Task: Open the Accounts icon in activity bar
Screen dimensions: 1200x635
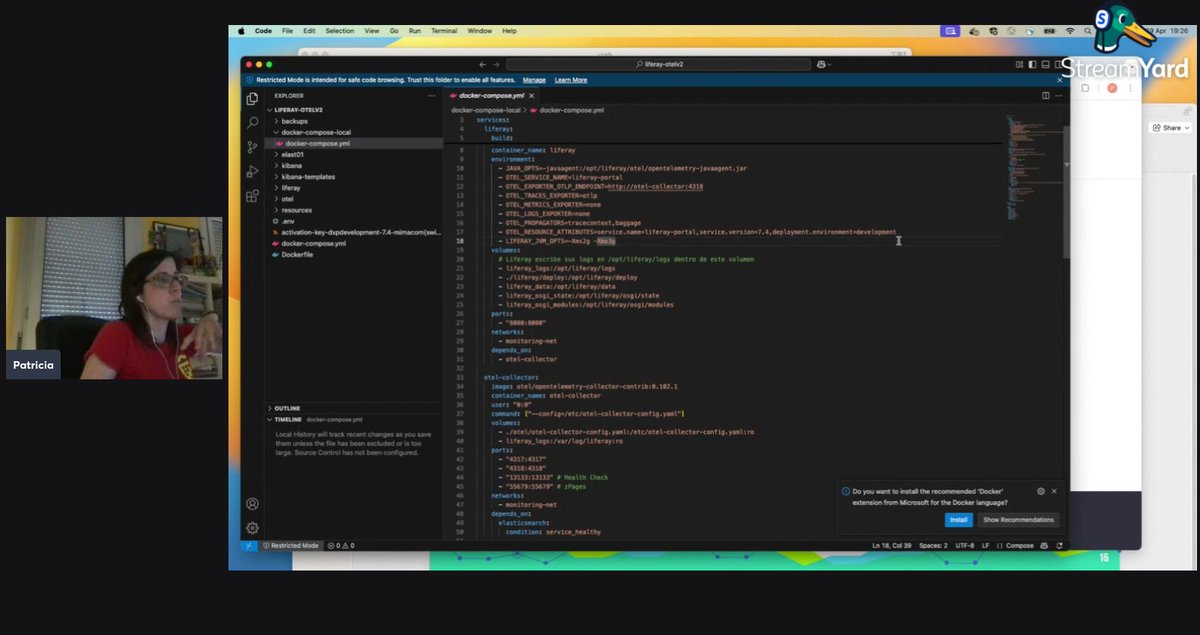Action: (x=252, y=504)
